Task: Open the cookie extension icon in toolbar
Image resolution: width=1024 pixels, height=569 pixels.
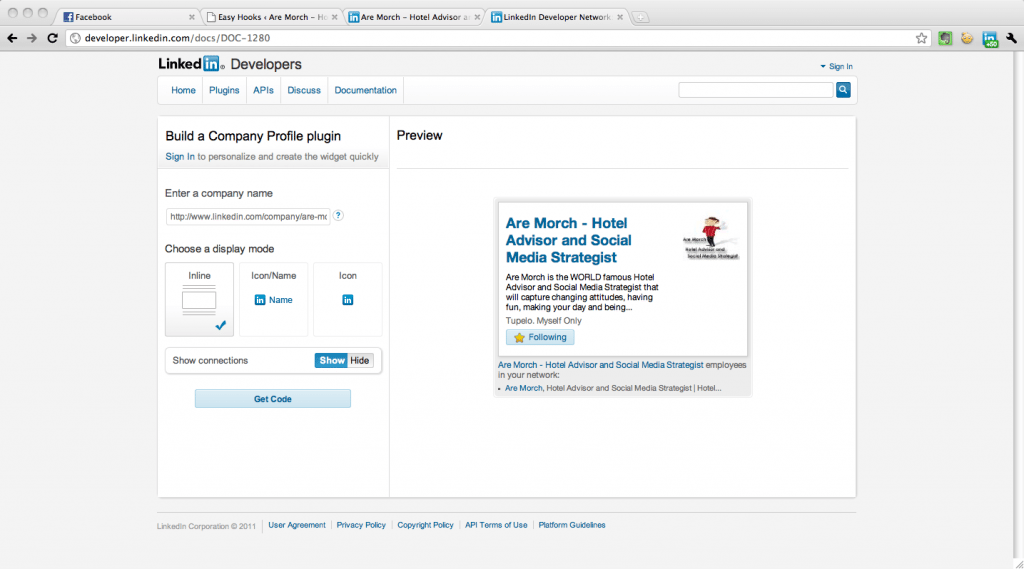Action: [x=967, y=39]
